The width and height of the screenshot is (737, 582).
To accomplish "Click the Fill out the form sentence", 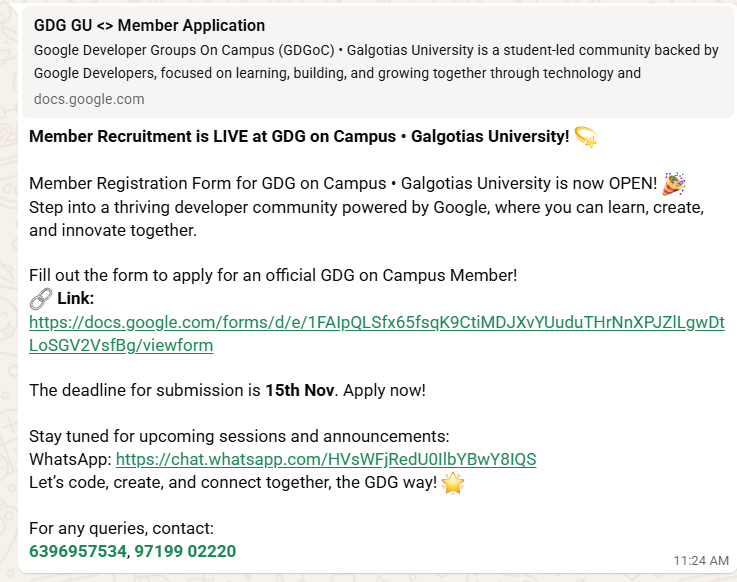I will click(x=273, y=275).
